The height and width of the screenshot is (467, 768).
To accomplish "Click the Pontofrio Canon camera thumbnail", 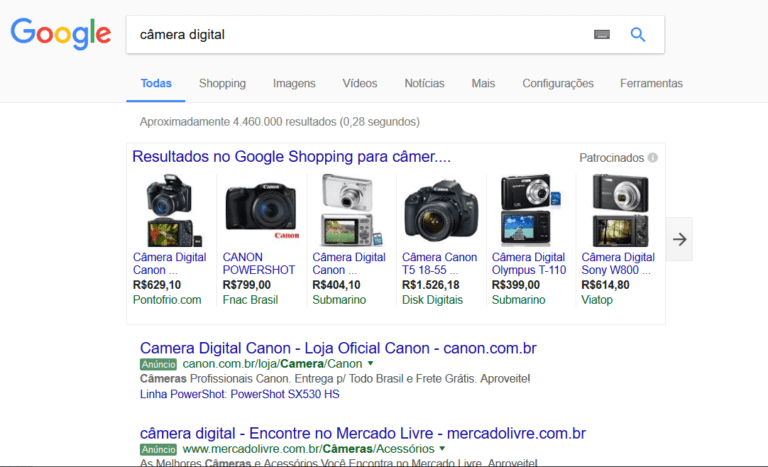I will tap(172, 211).
